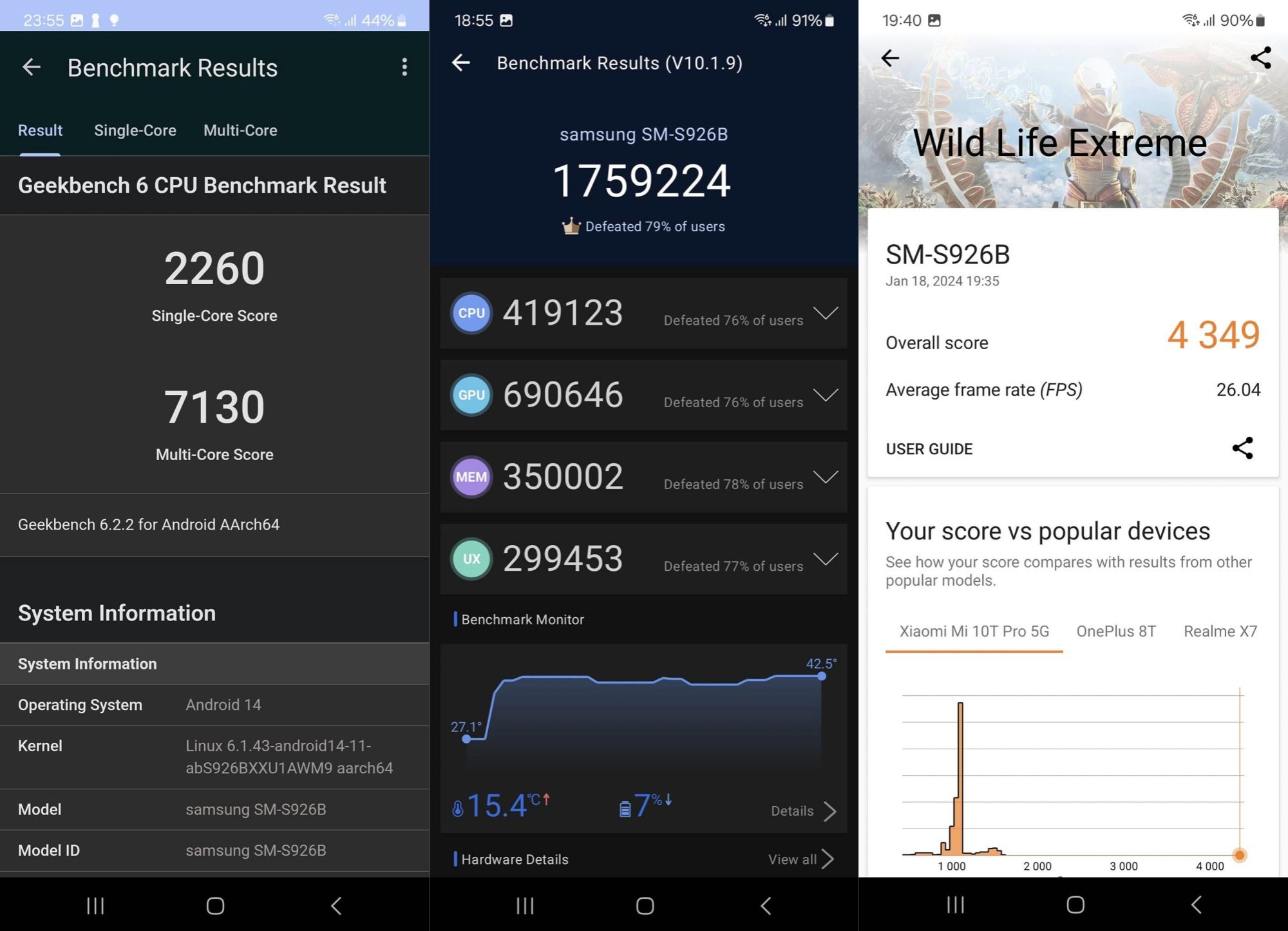1288x931 pixels.
Task: Click the AnTuTu CPU score icon
Action: pyautogui.click(x=471, y=312)
